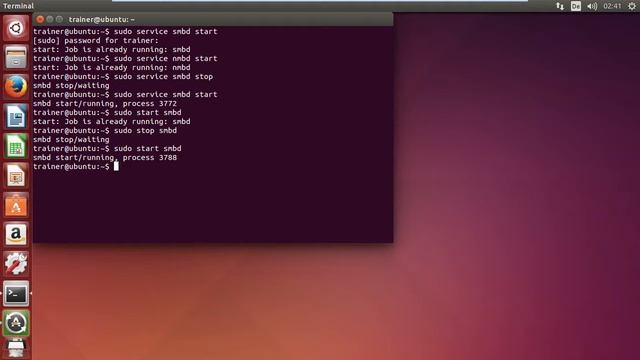Launch Firefox web browser

coord(16,87)
